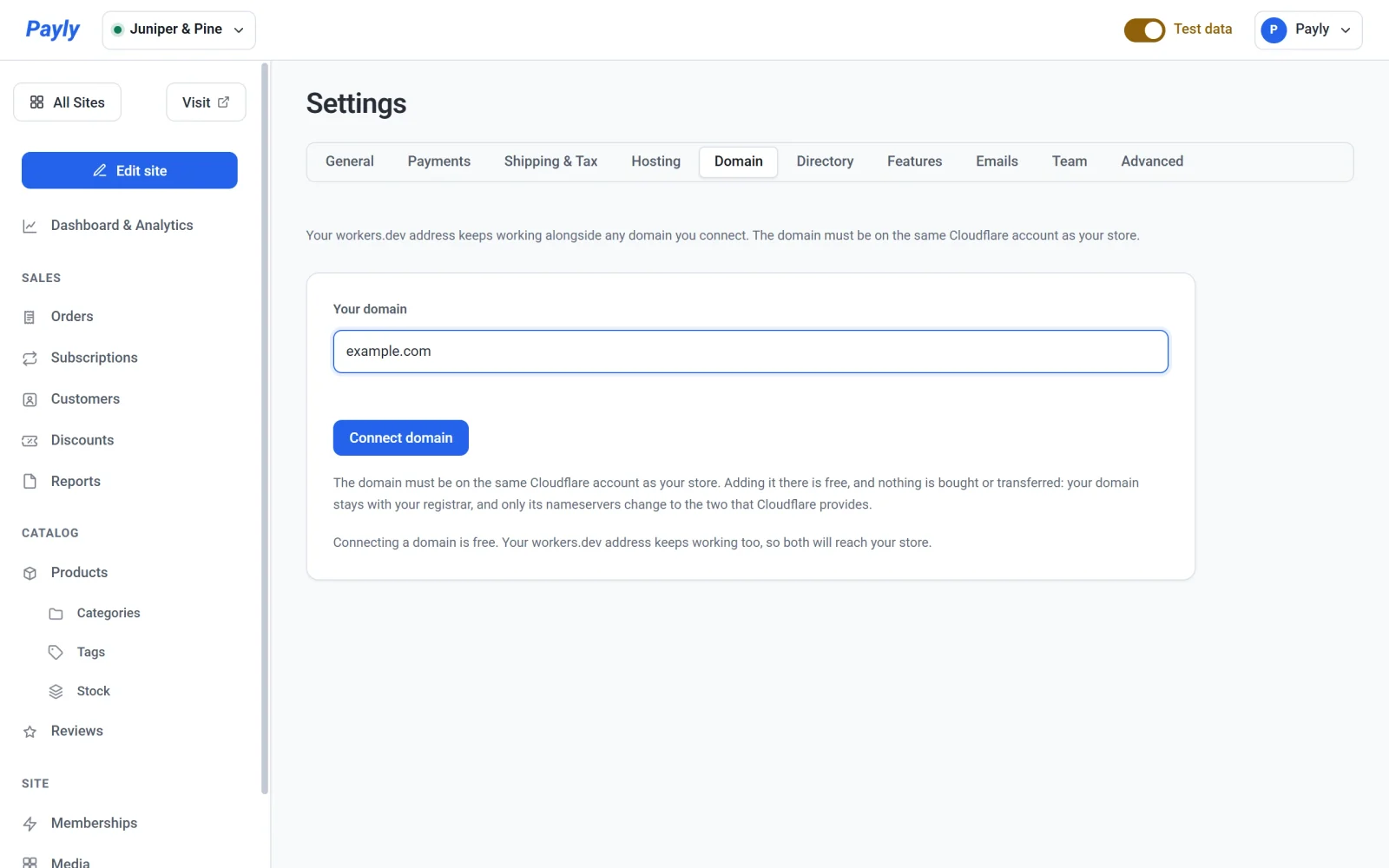Expand the Payly account menu chevron
This screenshot has width=1389, height=868.
coord(1346,30)
